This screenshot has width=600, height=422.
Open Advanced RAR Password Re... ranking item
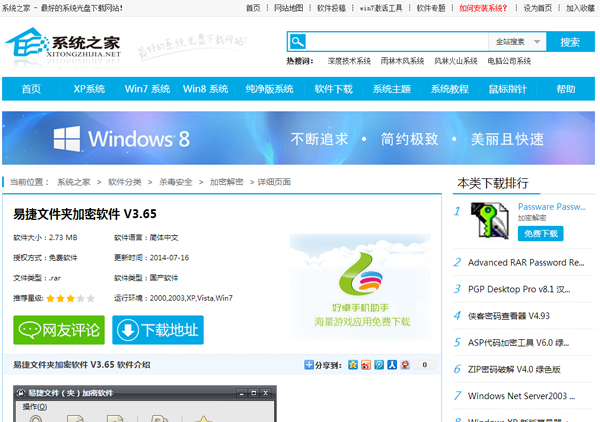pyautogui.click(x=526, y=262)
